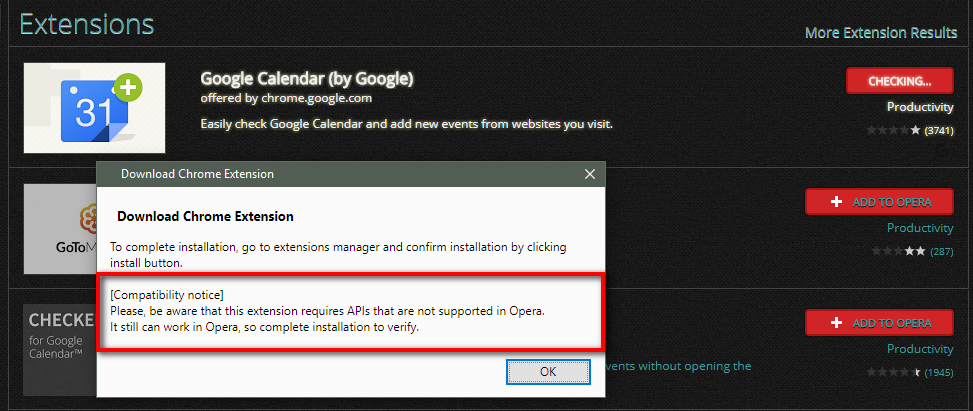Click the Extensions section heading
Screen dimensions: 973x411
pos(87,24)
